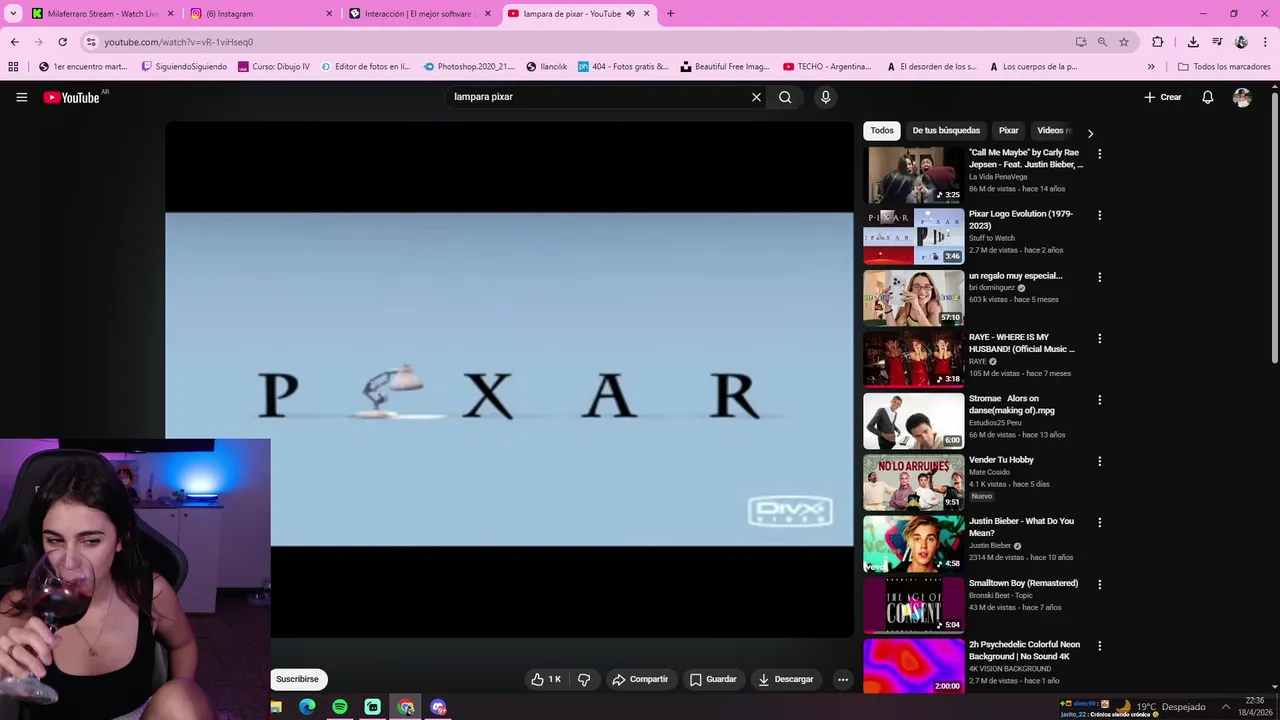Open Curso: Dibujo IV bookmark
The width and height of the screenshot is (1280, 720).
tap(274, 67)
